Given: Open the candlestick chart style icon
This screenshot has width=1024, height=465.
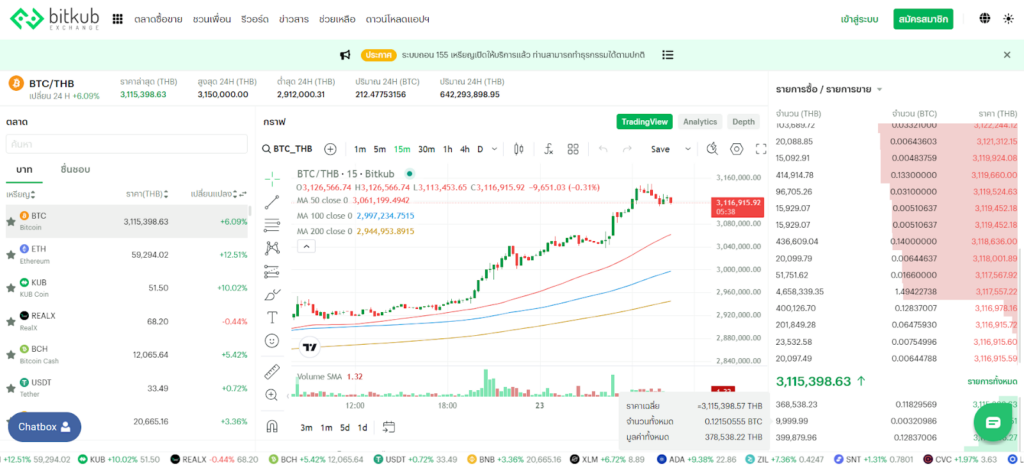Looking at the screenshot, I should pyautogui.click(x=517, y=149).
